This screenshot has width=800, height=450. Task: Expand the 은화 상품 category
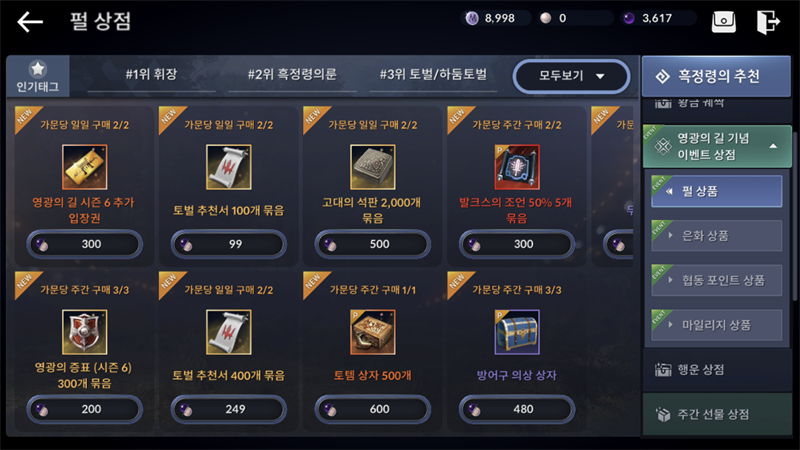[716, 236]
